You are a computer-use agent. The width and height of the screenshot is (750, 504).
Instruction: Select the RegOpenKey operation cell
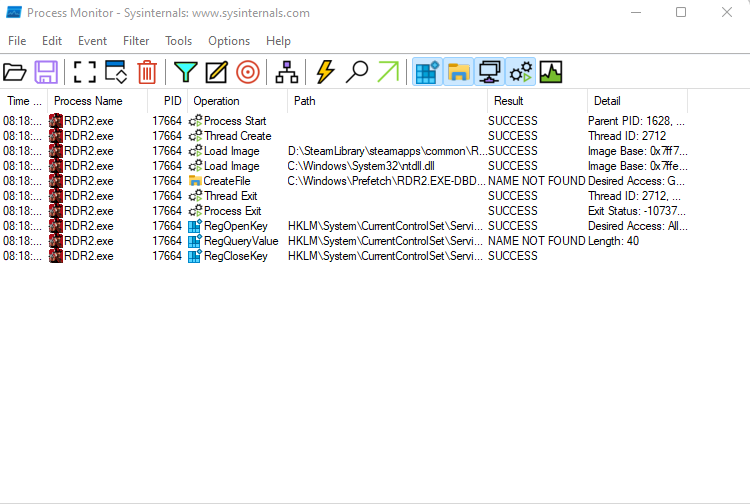click(x=228, y=226)
